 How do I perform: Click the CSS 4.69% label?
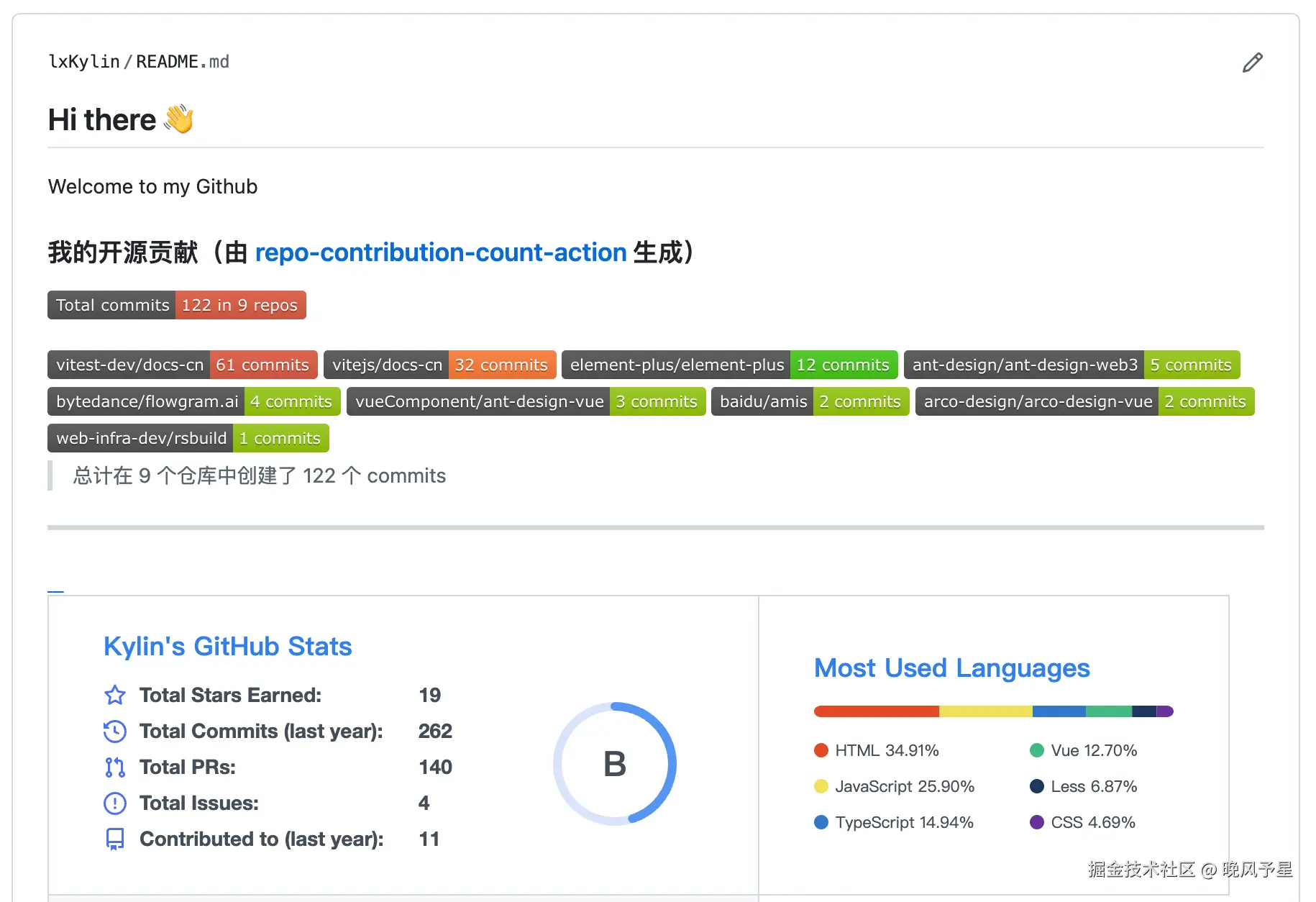pyautogui.click(x=1093, y=822)
